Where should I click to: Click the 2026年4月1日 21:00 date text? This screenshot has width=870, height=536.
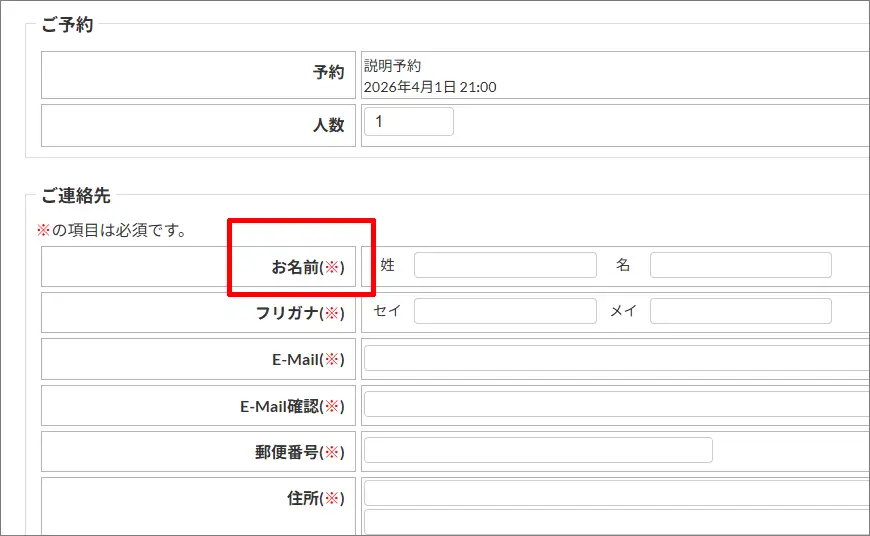coord(430,87)
